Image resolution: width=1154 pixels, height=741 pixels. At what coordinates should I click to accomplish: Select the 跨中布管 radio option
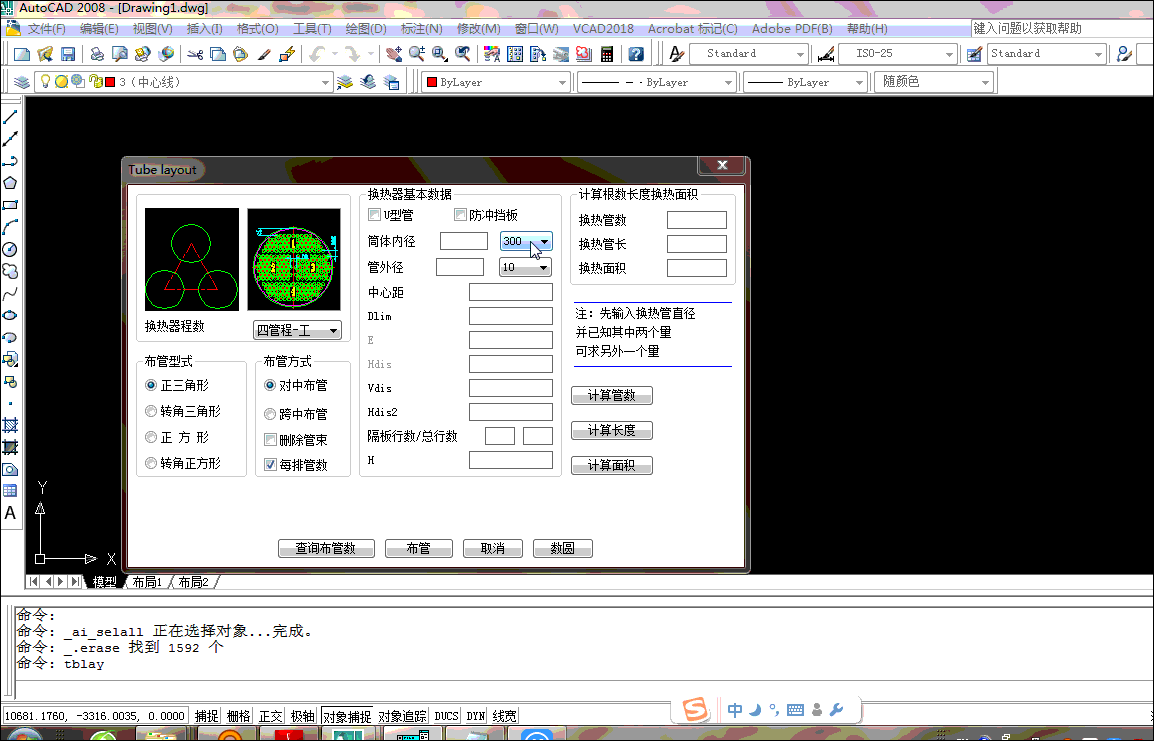click(x=270, y=414)
